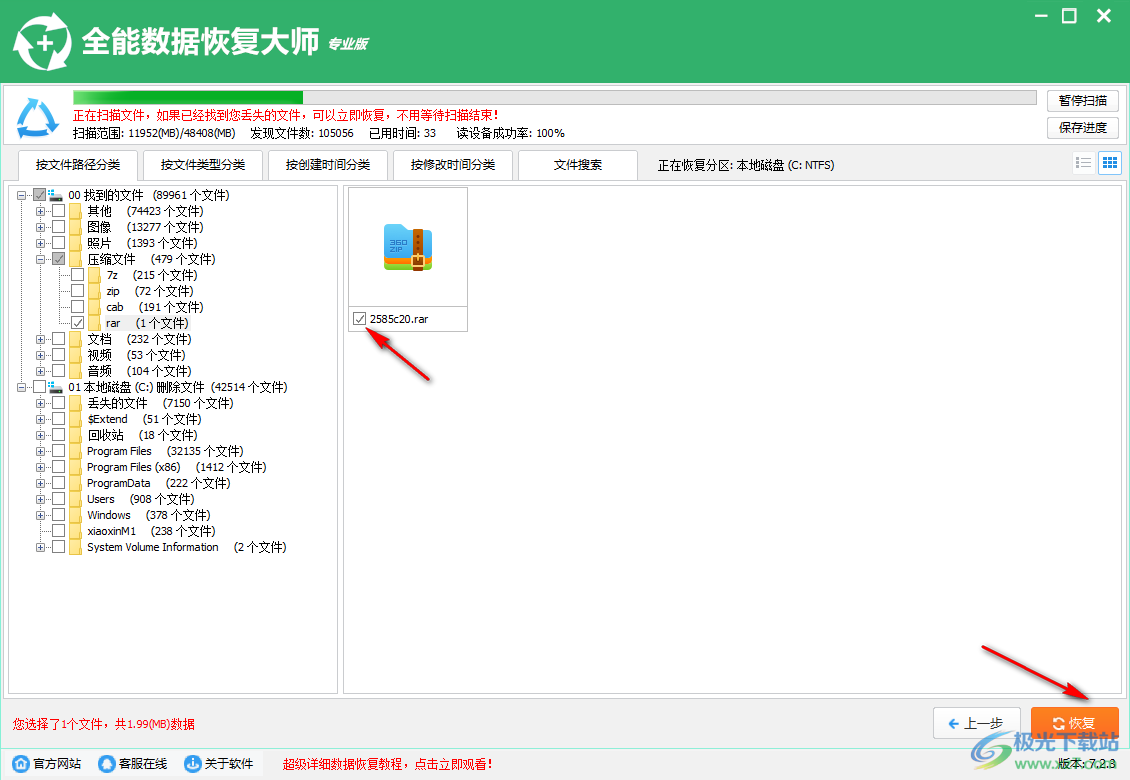Click the recycle scan logo icon
The width and height of the screenshot is (1130, 780).
tap(36, 116)
